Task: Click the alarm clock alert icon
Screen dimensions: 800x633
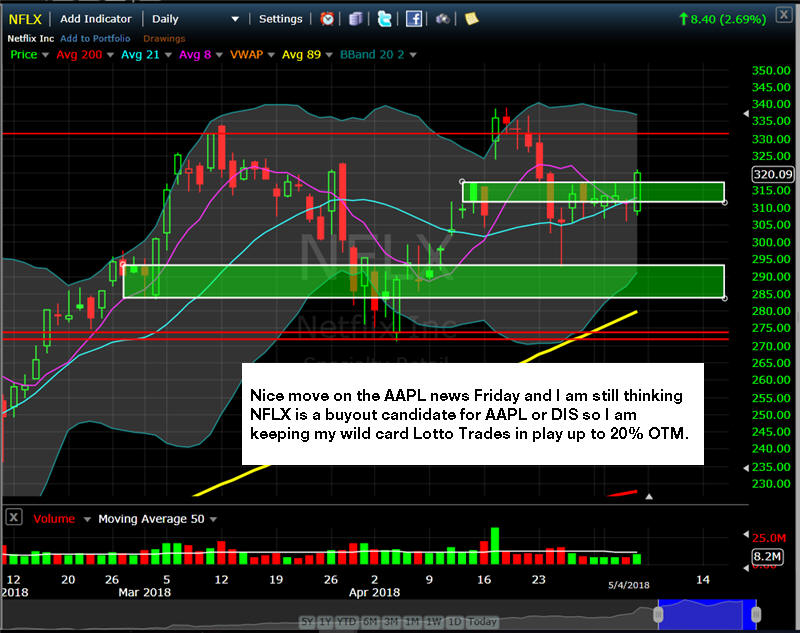Action: pyautogui.click(x=328, y=18)
